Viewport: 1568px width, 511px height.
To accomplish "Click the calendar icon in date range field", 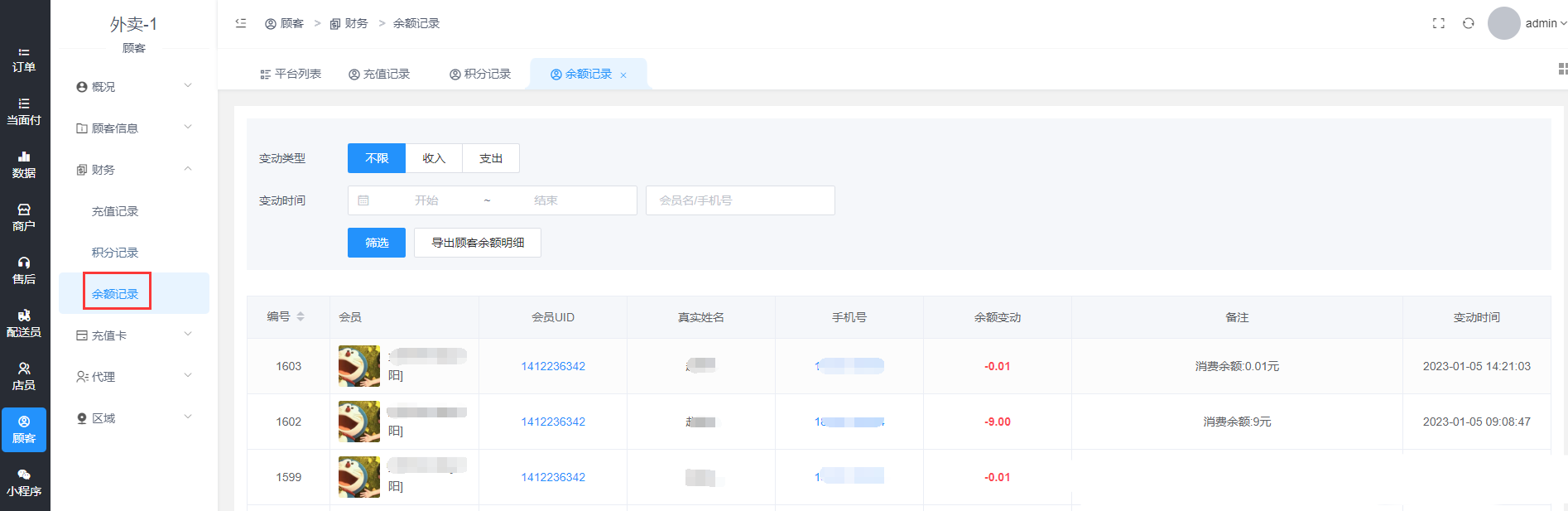I will click(363, 200).
